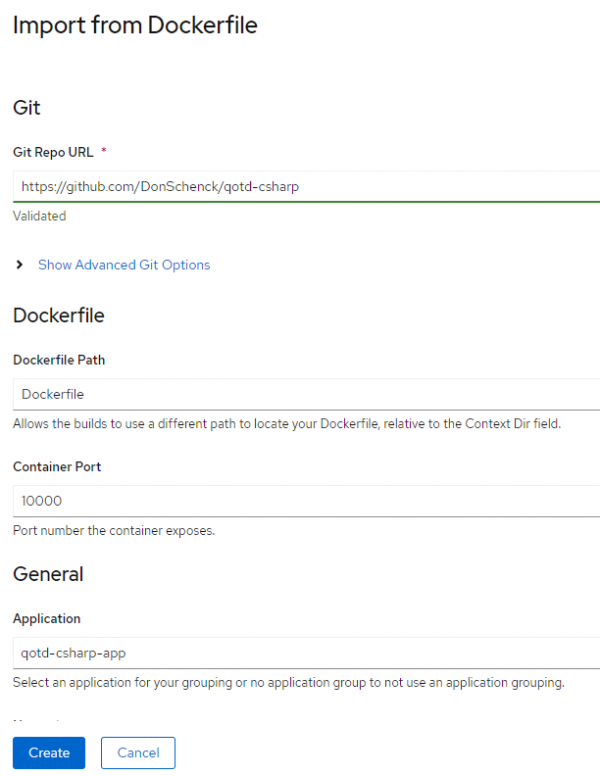This screenshot has height=776, width=600.
Task: Expand the chevron beside Advanced Git Options
Action: pos(20,265)
